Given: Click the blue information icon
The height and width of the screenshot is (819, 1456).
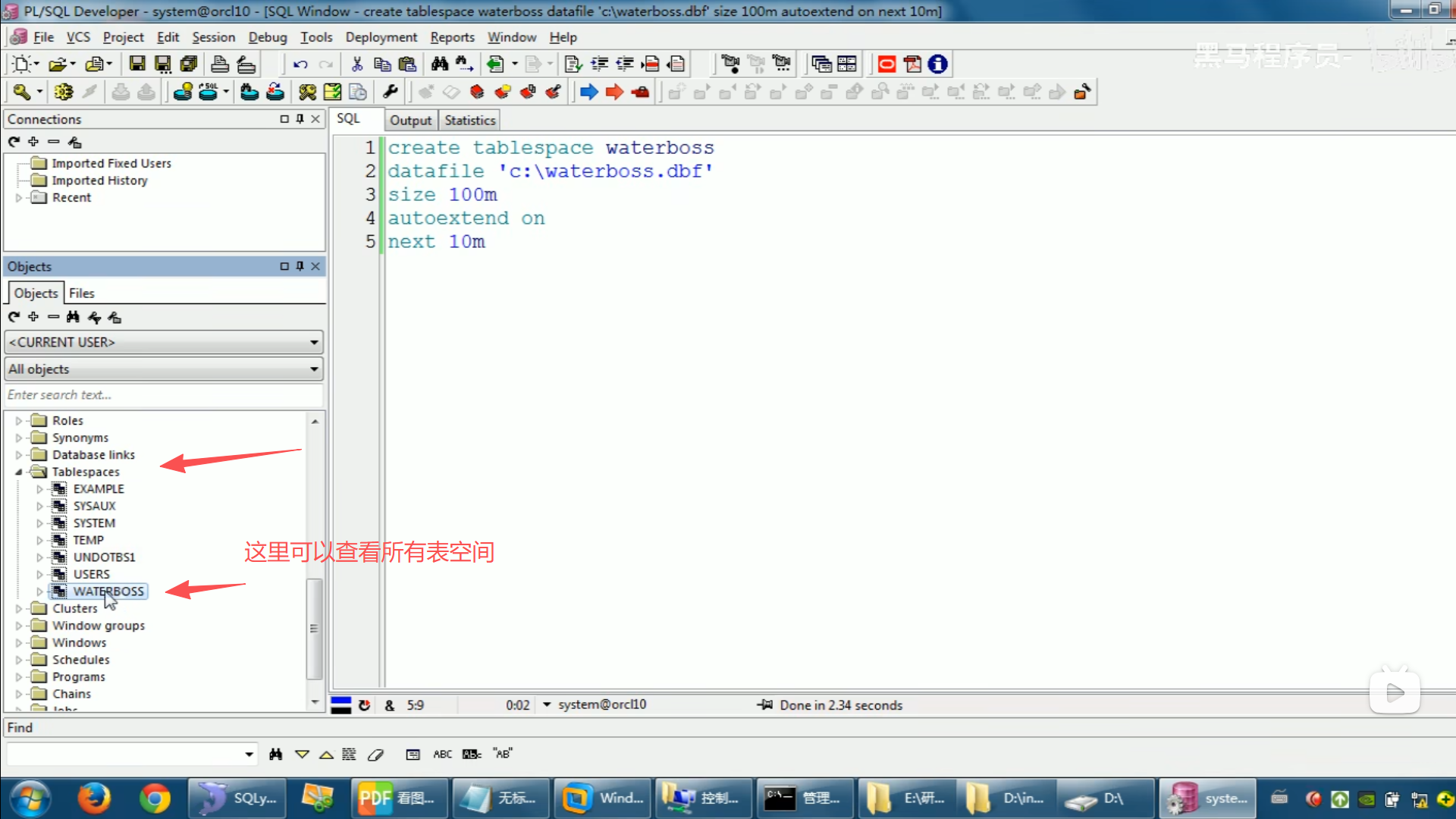Looking at the screenshot, I should point(938,64).
